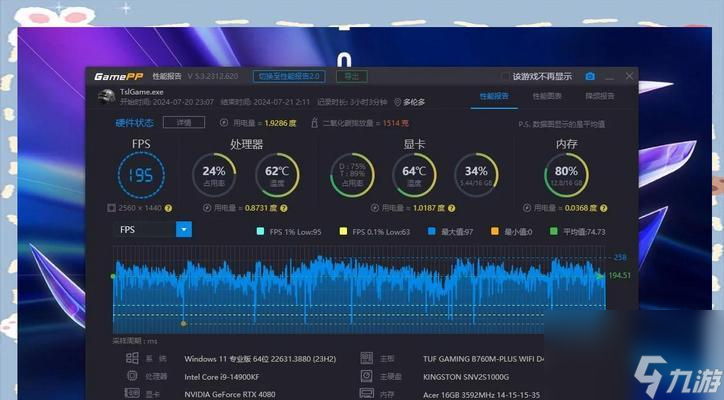Image resolution: width=724 pixels, height=400 pixels.
Task: Click the Windows 11 专业版 64位 text
Action: 260,359
